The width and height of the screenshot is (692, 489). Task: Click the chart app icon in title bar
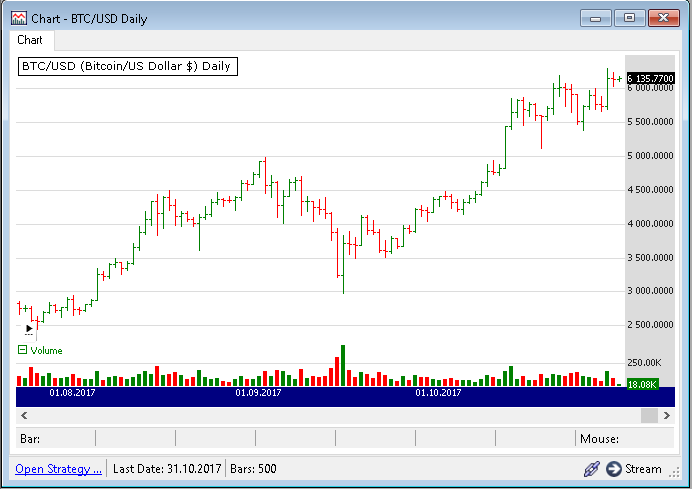[18, 17]
